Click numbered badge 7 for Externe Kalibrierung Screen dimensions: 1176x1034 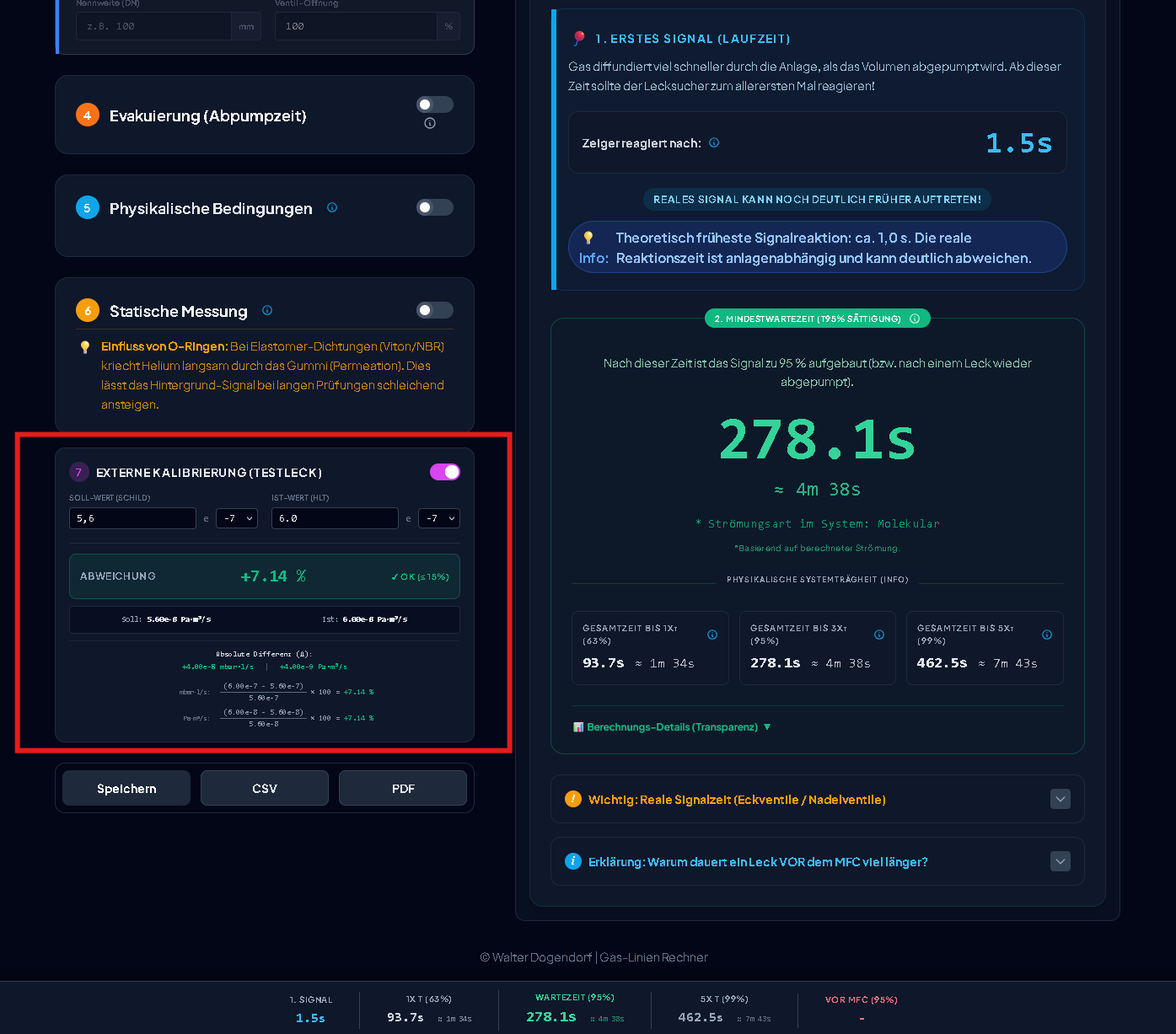coord(78,472)
